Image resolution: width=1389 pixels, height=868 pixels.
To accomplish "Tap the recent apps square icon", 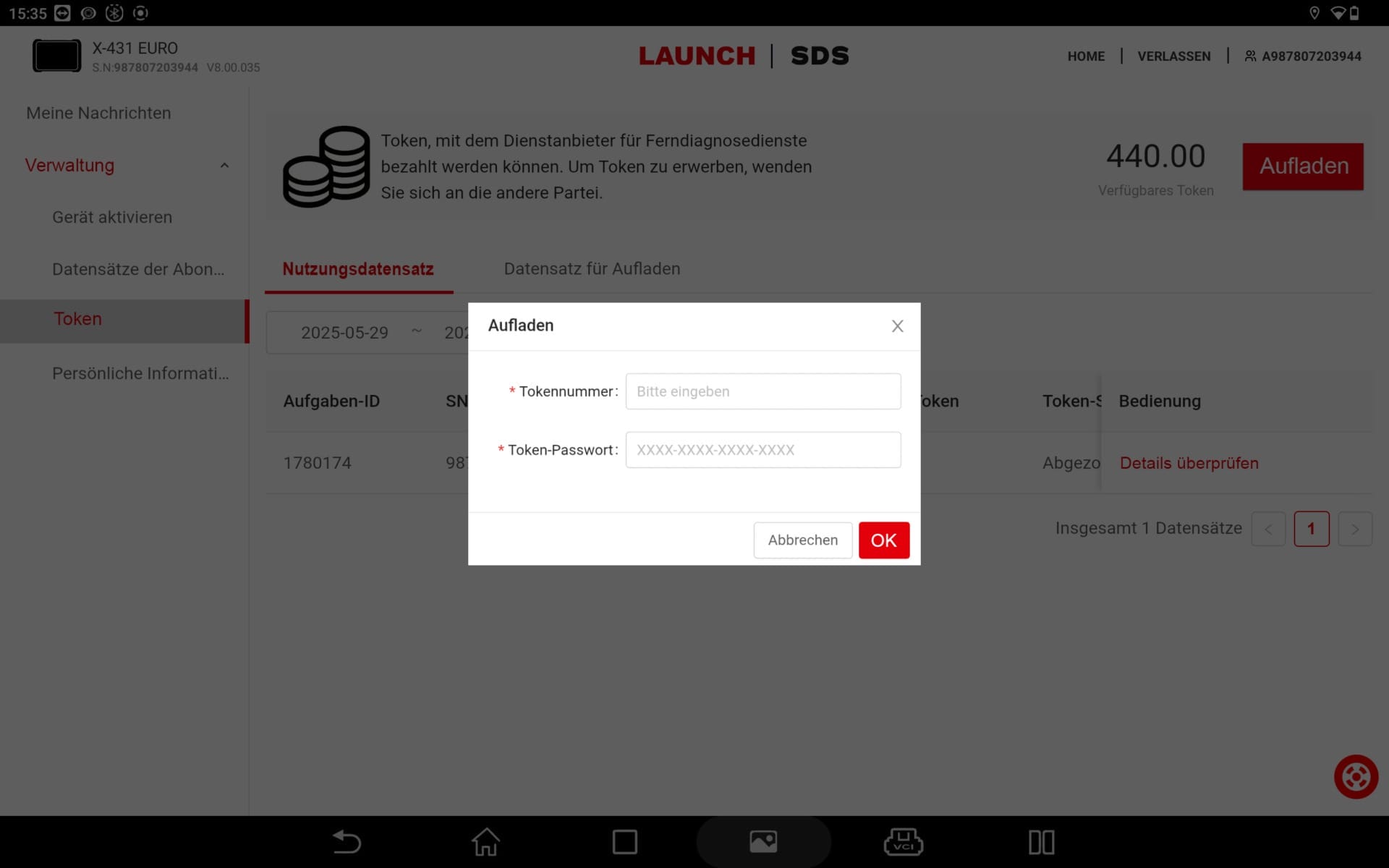I will [x=624, y=842].
